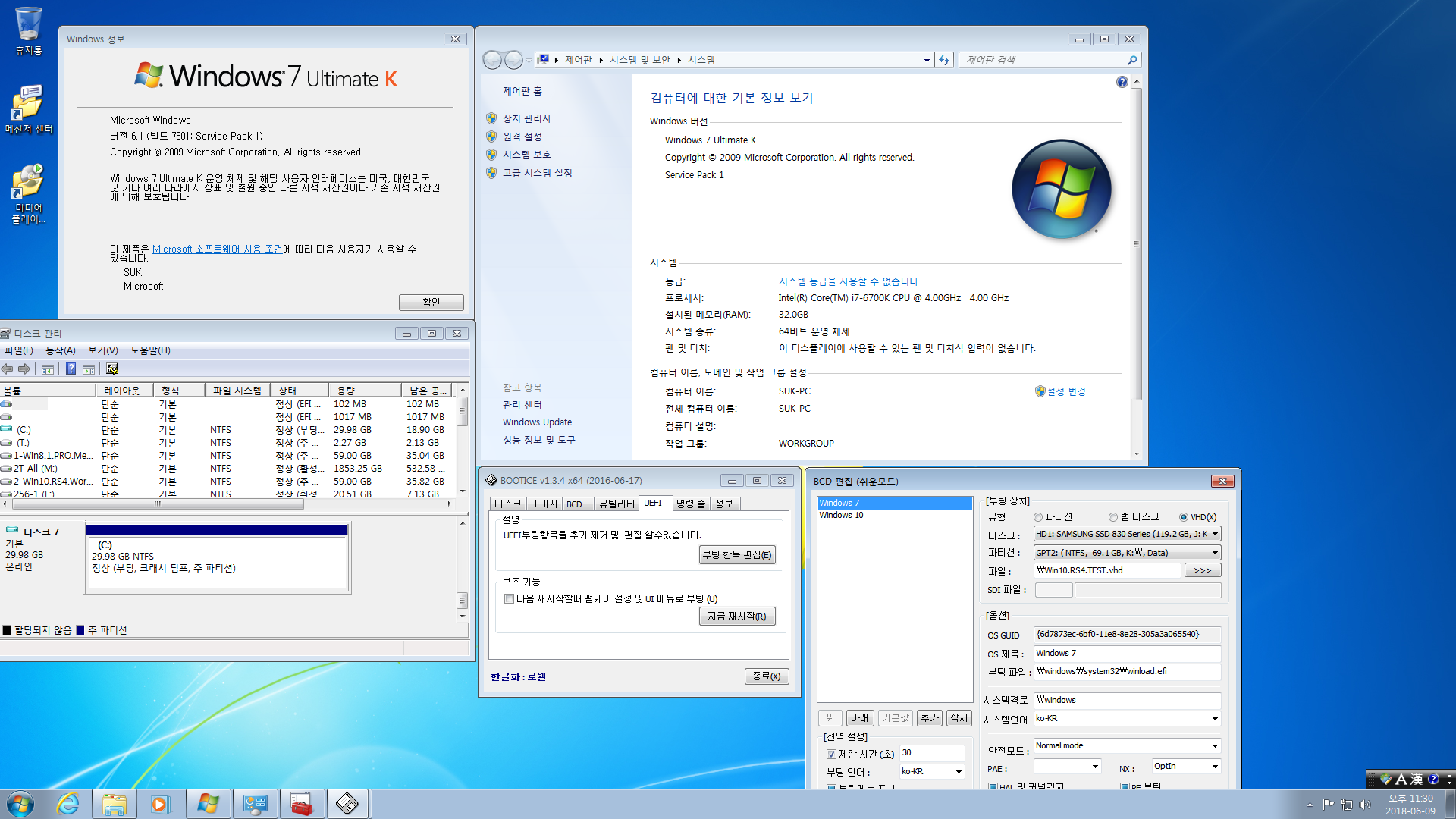Viewport: 1456px width, 819px height.
Task: Click the 추가 button in BCD editor
Action: click(930, 717)
